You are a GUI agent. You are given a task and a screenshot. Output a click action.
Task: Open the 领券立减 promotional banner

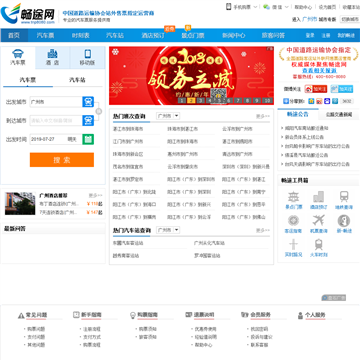pos(192,76)
